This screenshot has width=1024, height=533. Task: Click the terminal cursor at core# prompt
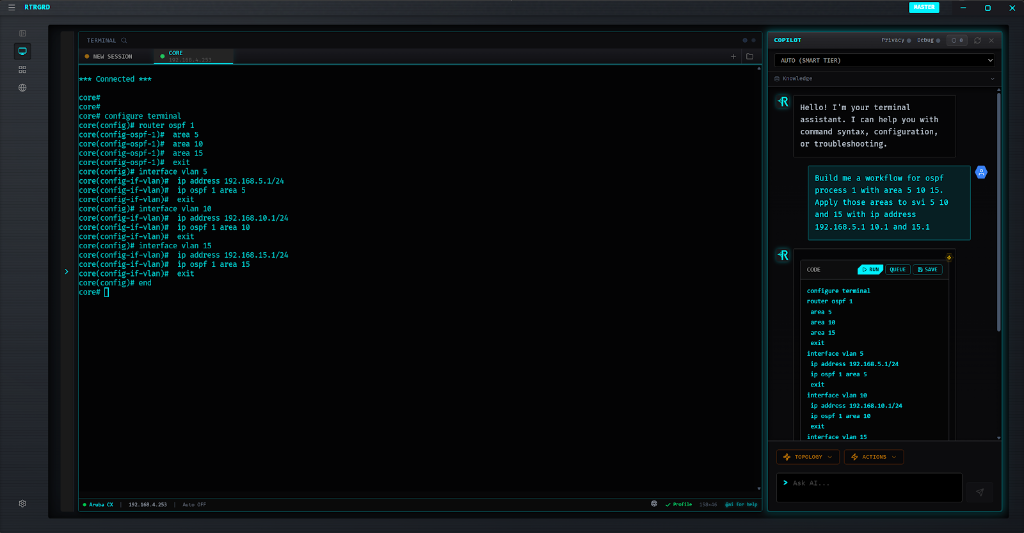tap(106, 292)
